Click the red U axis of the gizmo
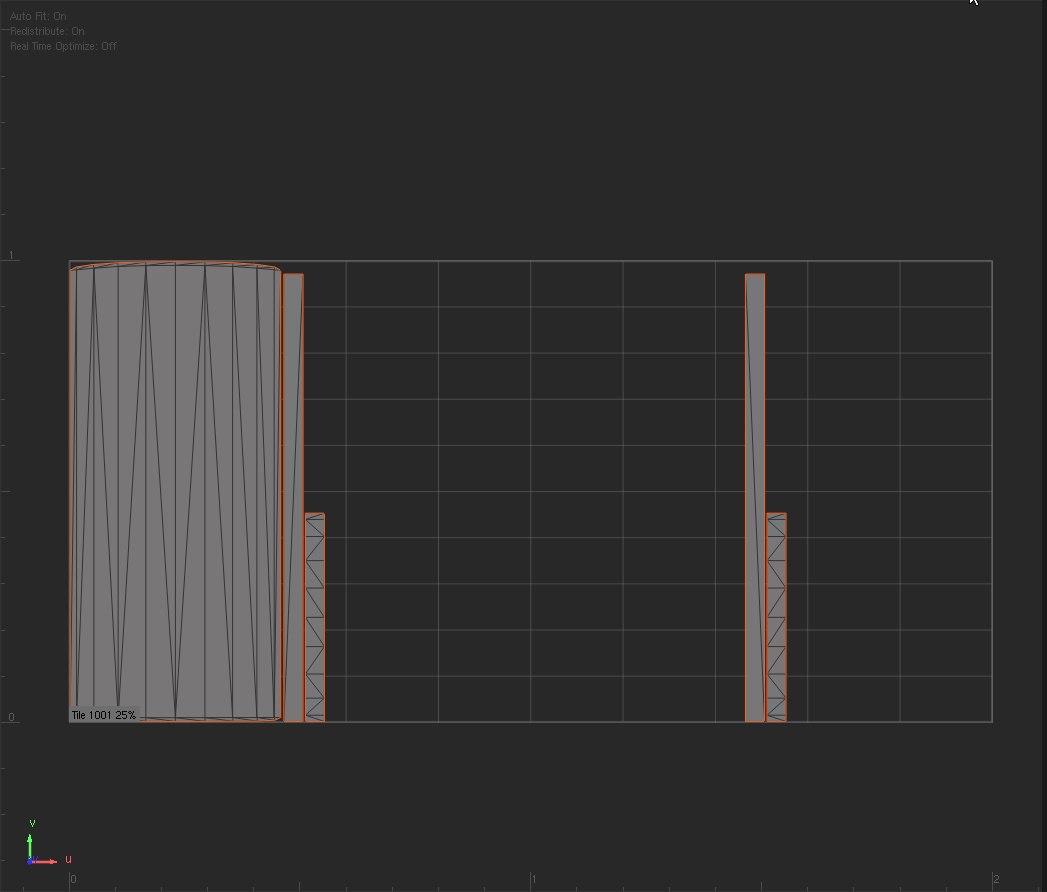Screen dimensions: 1047x892 (x=44, y=861)
